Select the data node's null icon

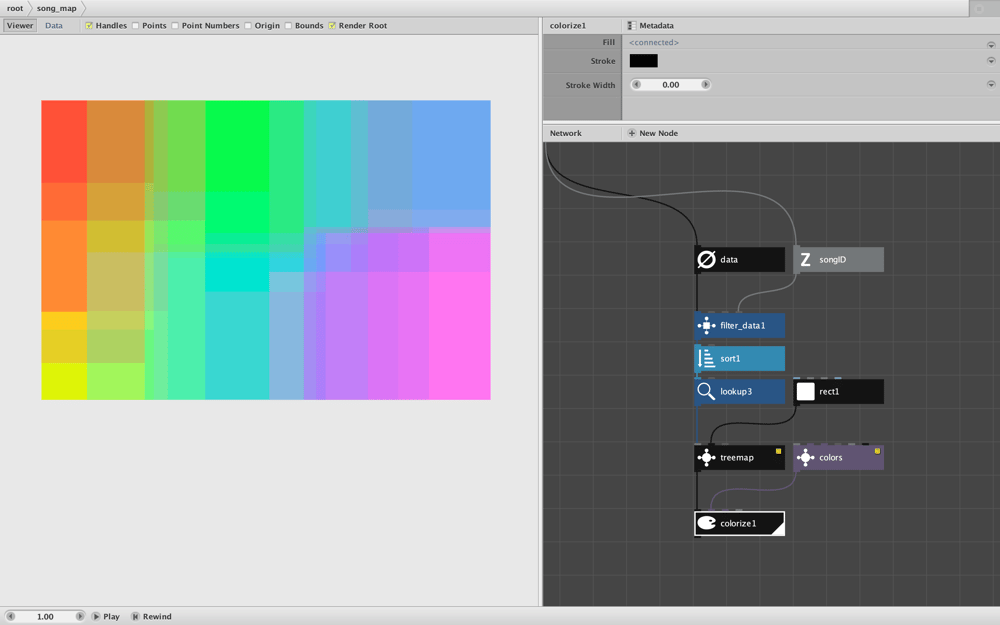tap(706, 260)
